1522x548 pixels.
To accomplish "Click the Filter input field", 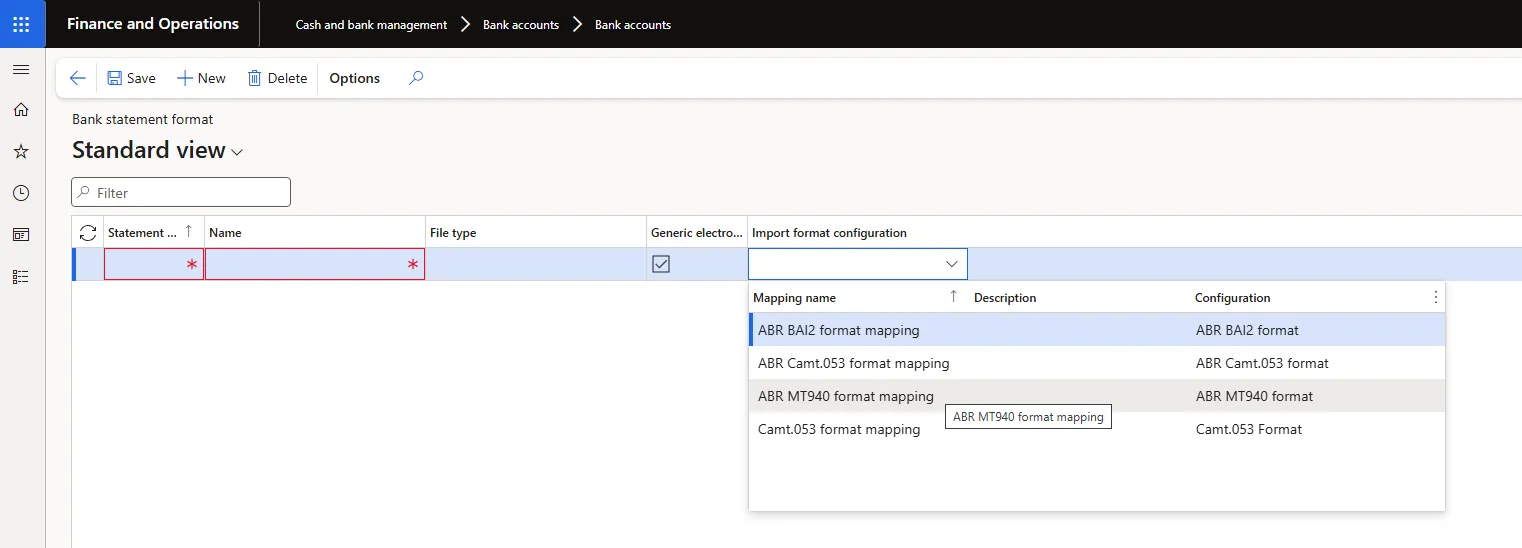I will [x=181, y=192].
